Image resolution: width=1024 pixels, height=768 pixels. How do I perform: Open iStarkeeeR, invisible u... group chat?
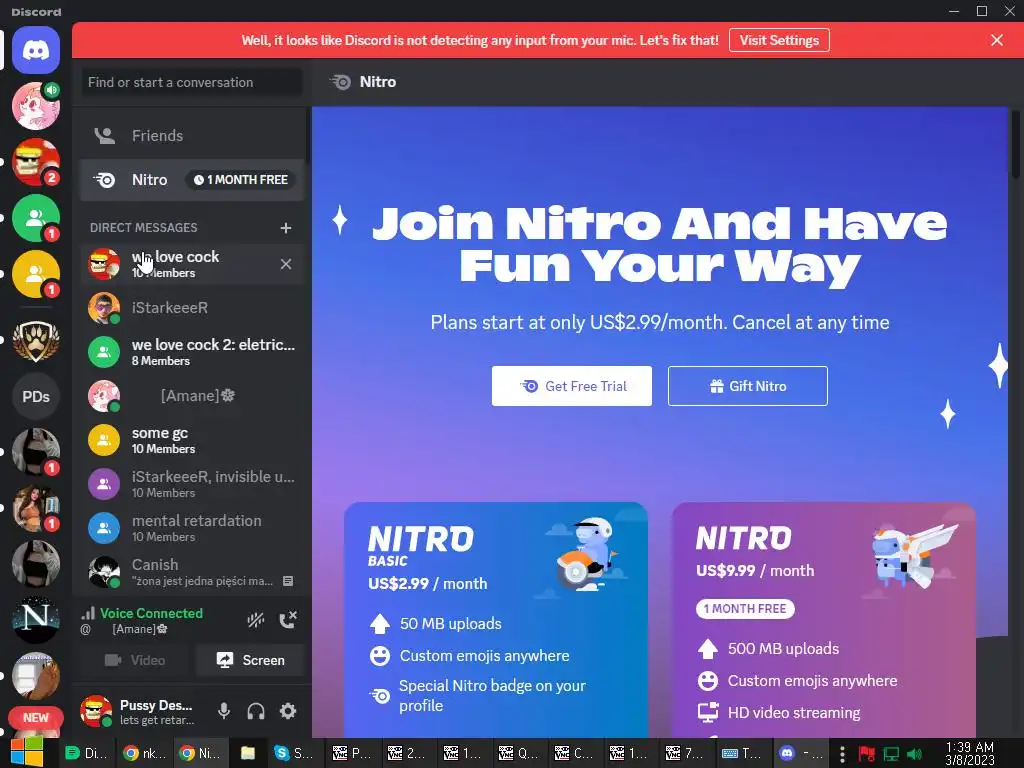pos(191,484)
